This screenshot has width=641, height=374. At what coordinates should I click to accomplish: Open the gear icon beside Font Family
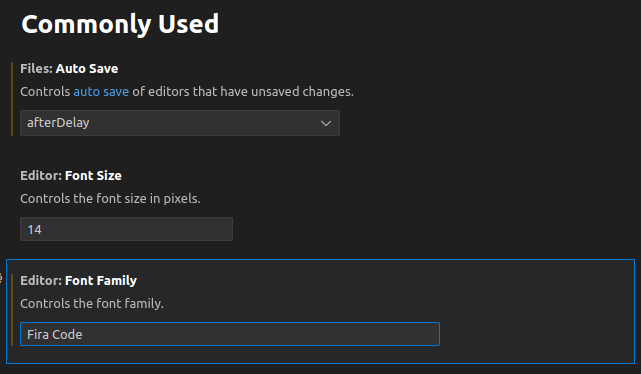click(x=1, y=278)
